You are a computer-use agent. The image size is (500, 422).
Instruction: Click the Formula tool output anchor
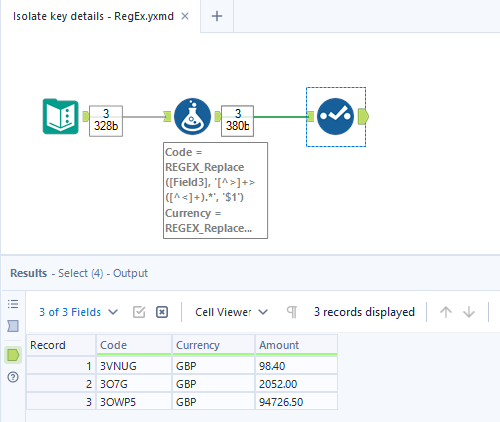pyautogui.click(x=218, y=116)
